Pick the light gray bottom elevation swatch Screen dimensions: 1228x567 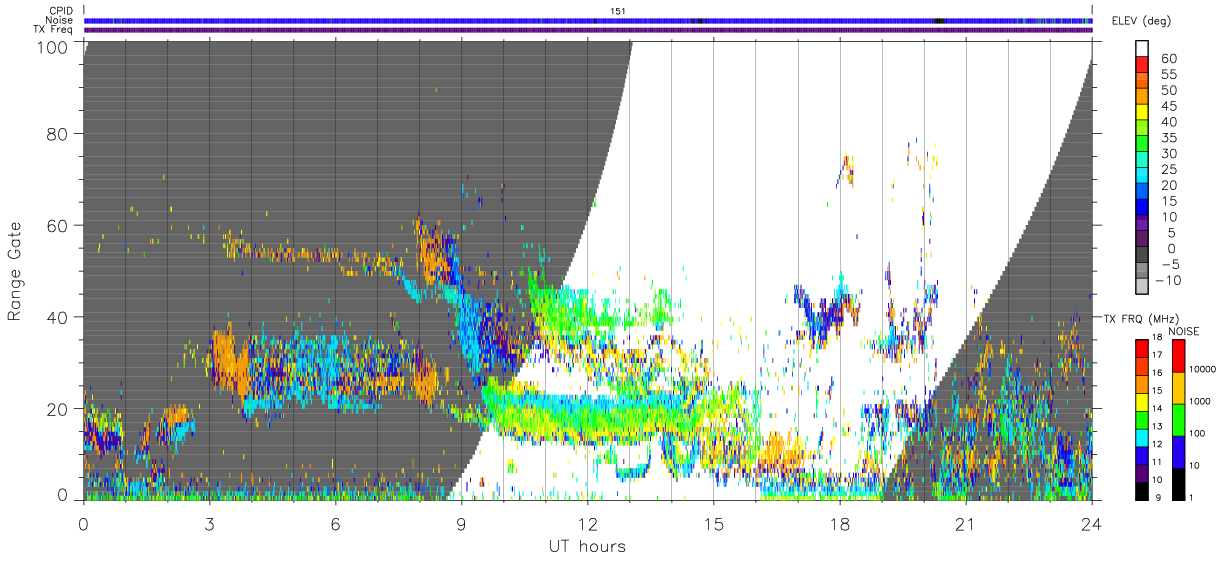1142,286
